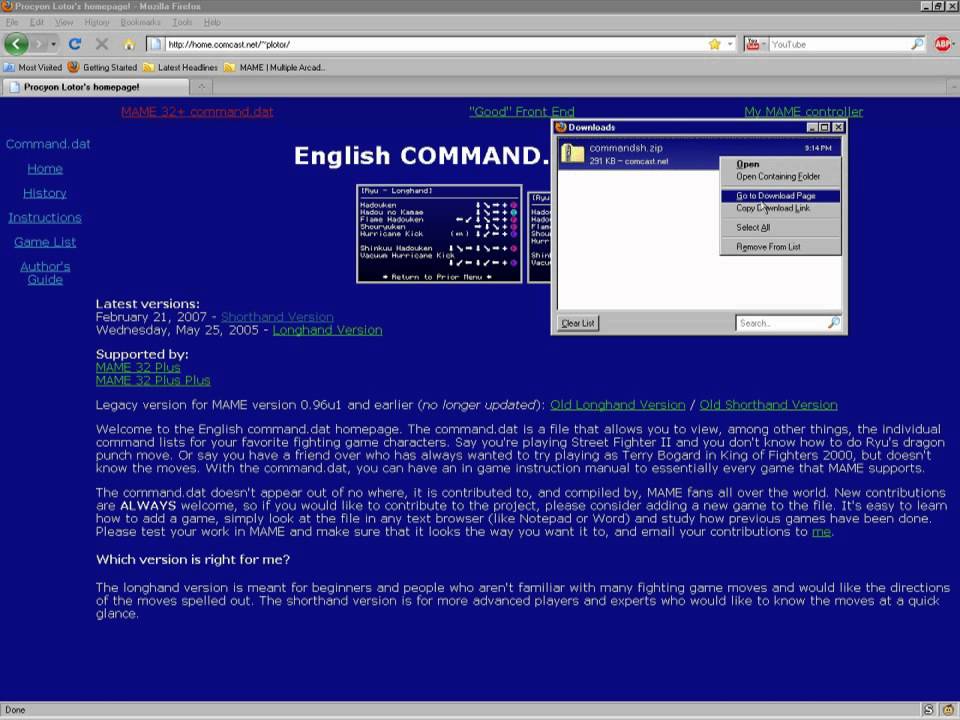
Task: Click the green Back navigation button
Action: 16,44
